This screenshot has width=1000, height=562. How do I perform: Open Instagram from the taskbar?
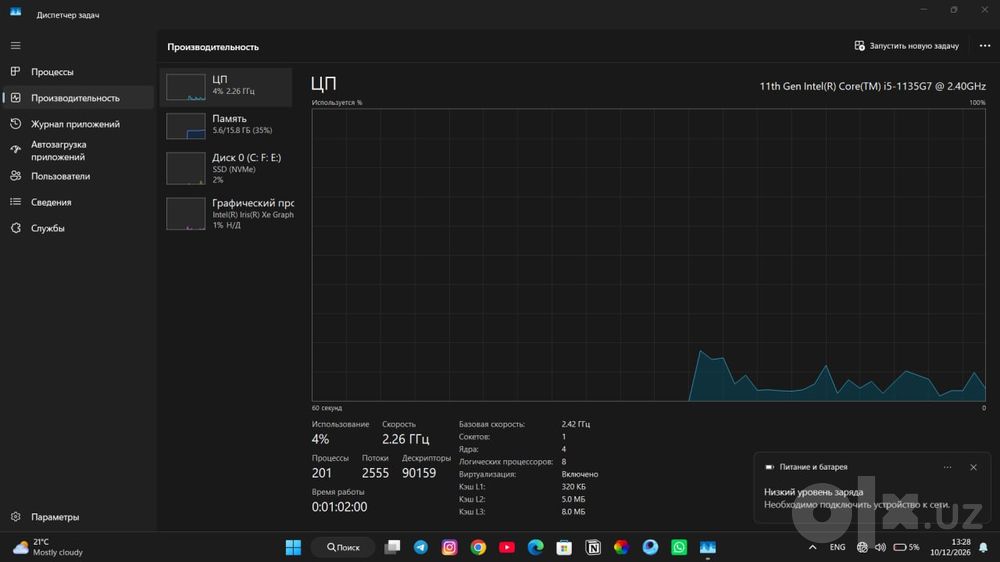pyautogui.click(x=450, y=547)
